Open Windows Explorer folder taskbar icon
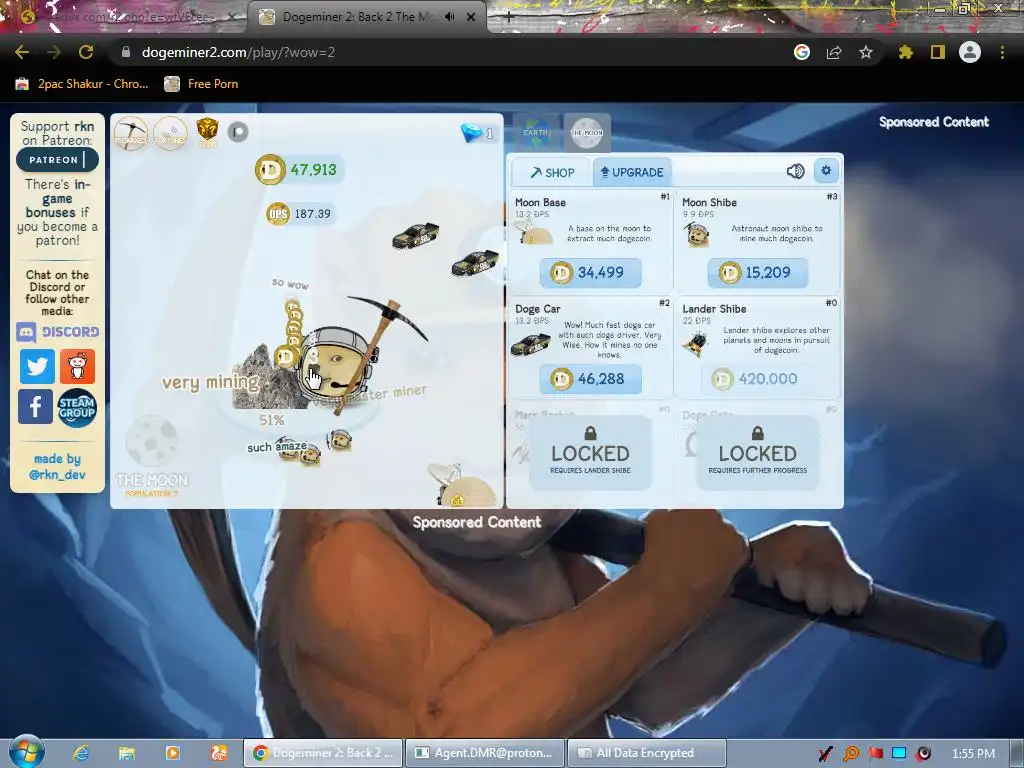 tap(127, 753)
